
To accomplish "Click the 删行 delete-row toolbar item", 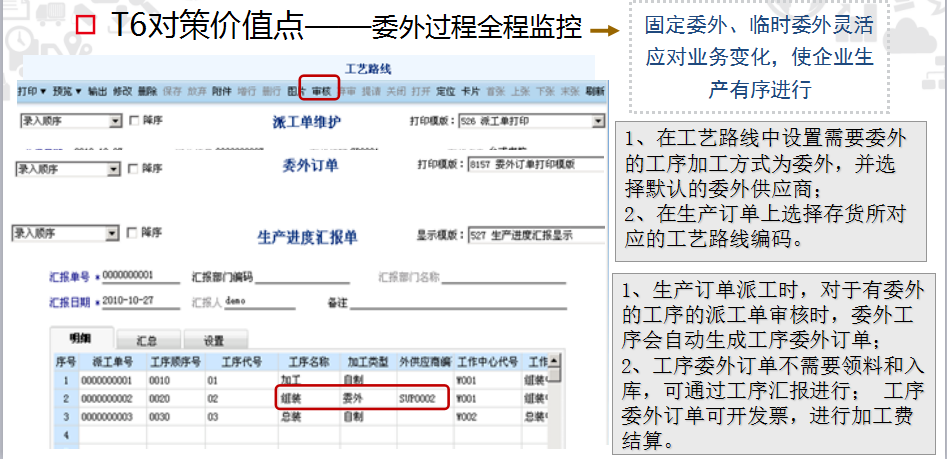I will coord(271,92).
